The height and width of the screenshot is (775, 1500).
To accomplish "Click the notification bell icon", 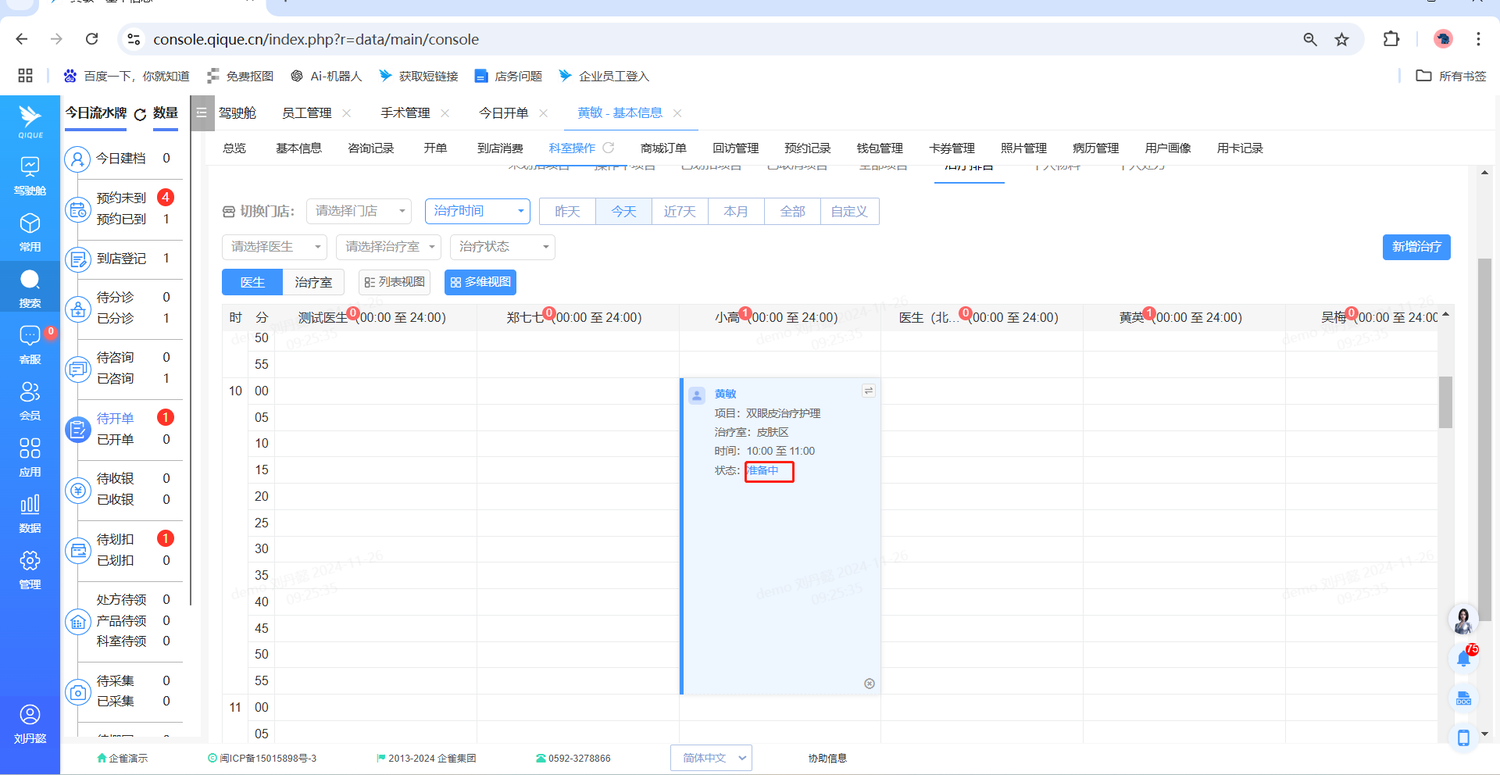I will point(1464,657).
